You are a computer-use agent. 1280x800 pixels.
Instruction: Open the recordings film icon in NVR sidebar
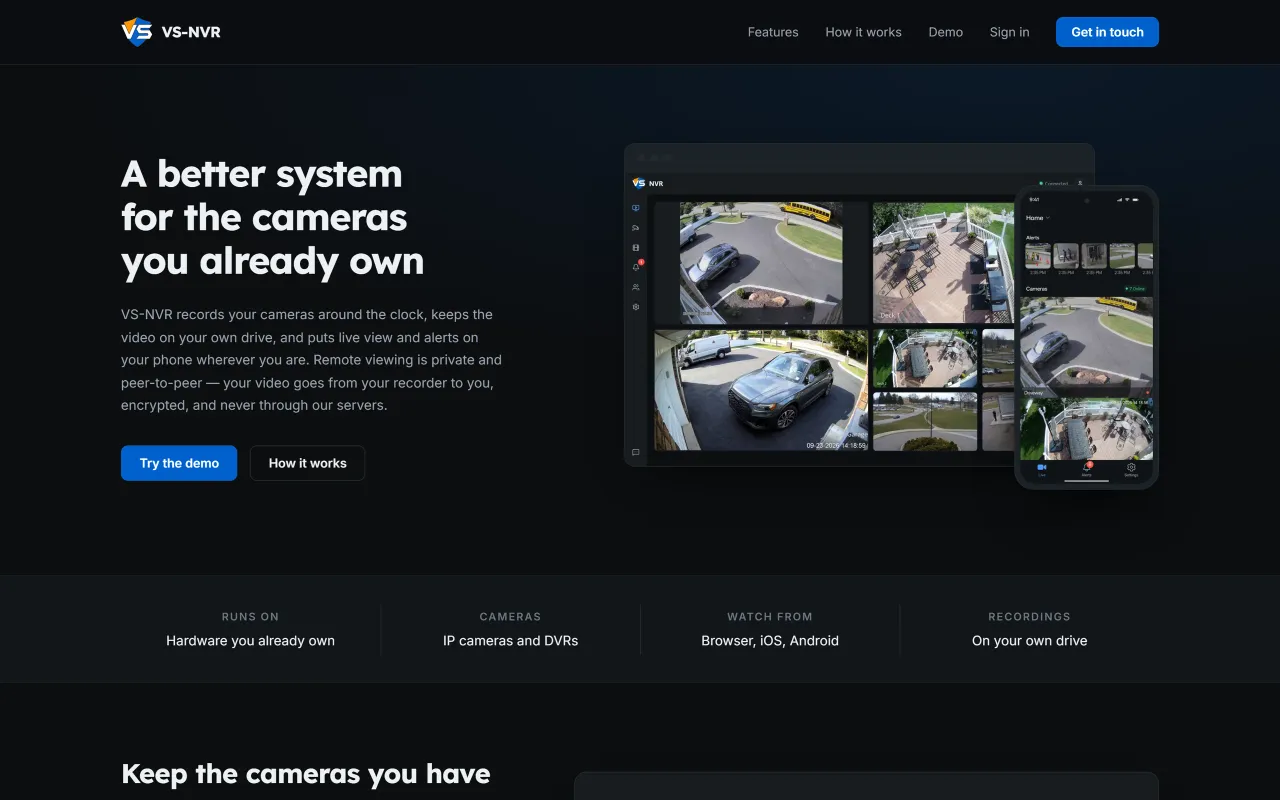coord(636,247)
